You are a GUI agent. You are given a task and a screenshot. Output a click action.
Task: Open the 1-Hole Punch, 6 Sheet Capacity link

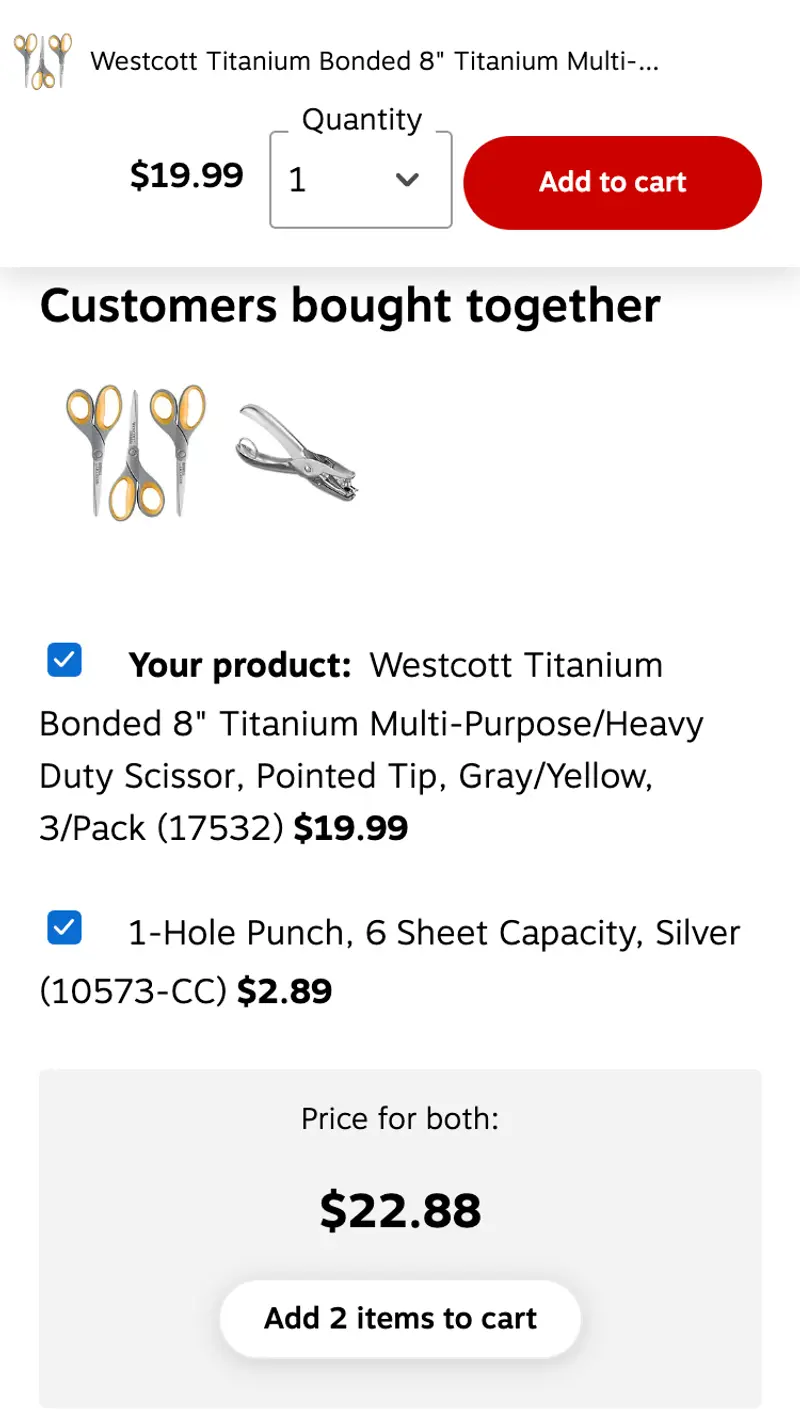click(390, 961)
